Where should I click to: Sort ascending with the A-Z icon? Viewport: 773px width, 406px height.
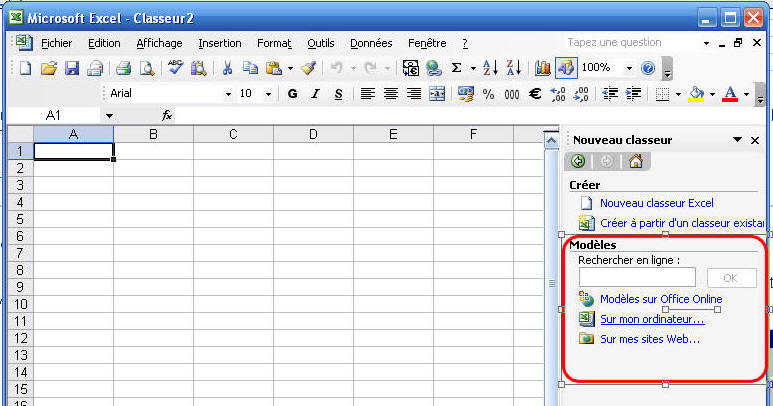[x=490, y=68]
